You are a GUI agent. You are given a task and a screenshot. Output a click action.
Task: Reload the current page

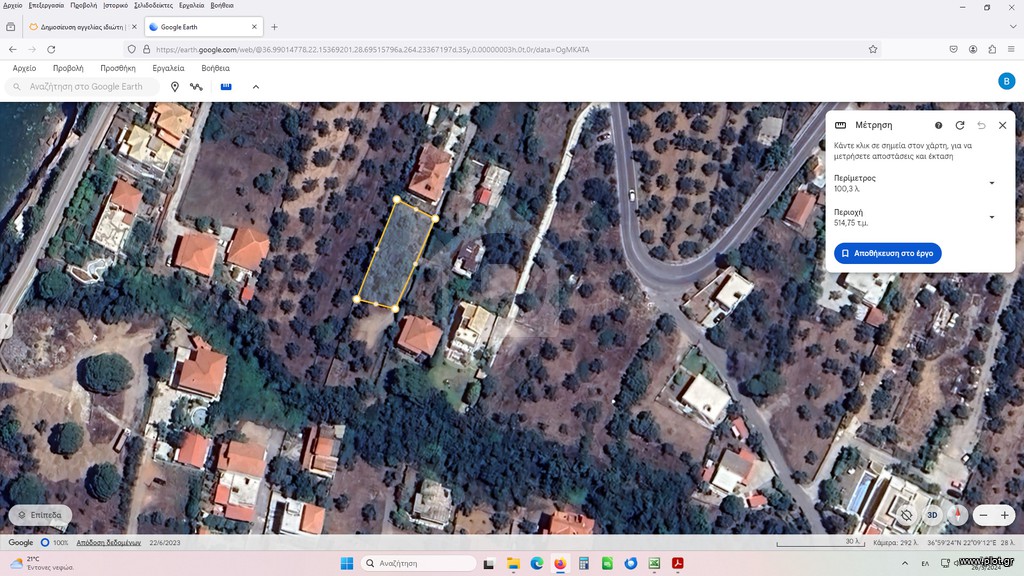tap(51, 49)
